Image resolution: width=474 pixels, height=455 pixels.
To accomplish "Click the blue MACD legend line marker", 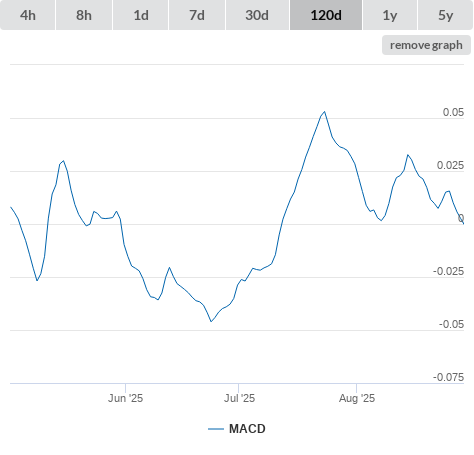I will pos(216,429).
